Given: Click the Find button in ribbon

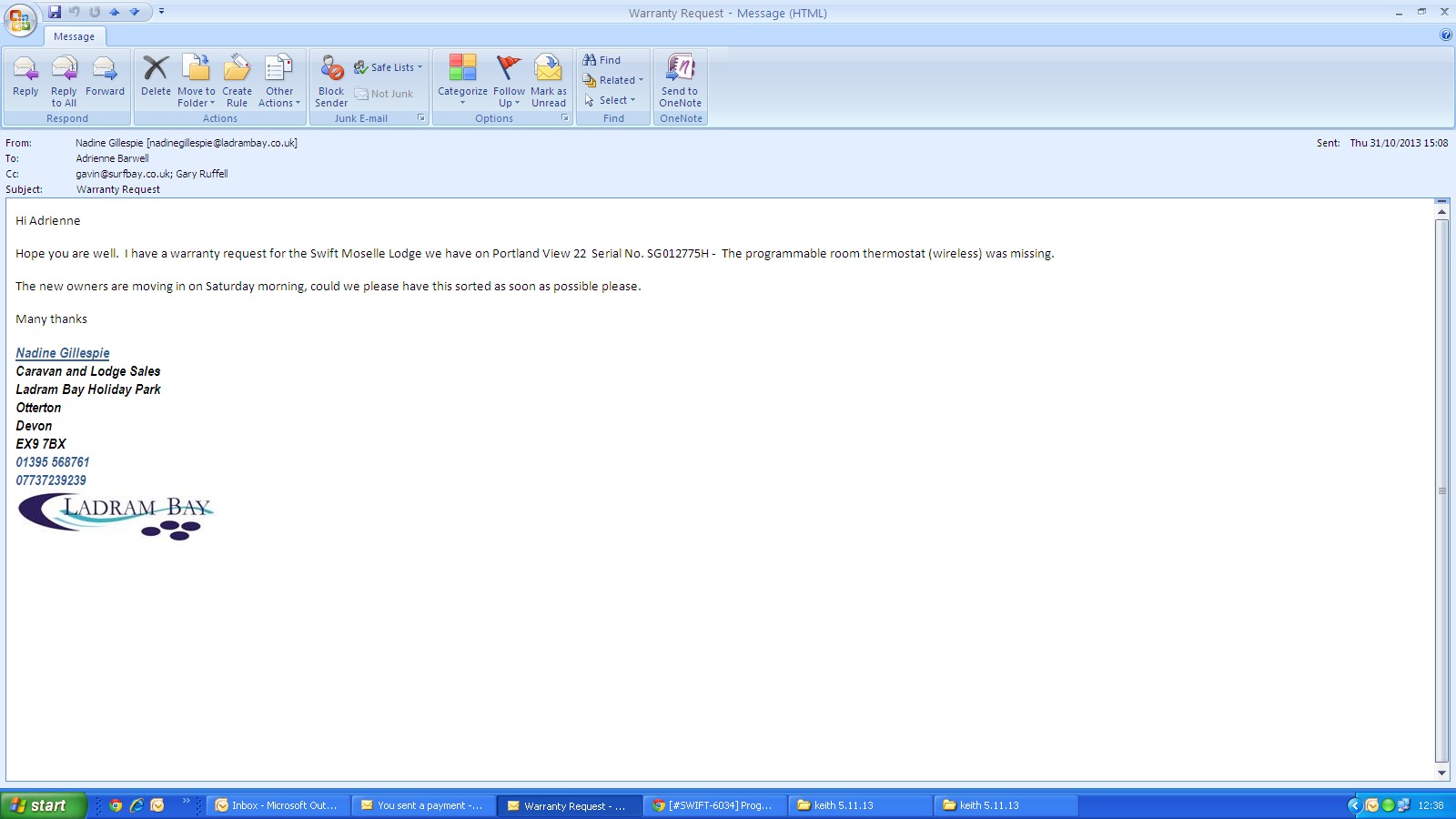Looking at the screenshot, I should pos(602,60).
